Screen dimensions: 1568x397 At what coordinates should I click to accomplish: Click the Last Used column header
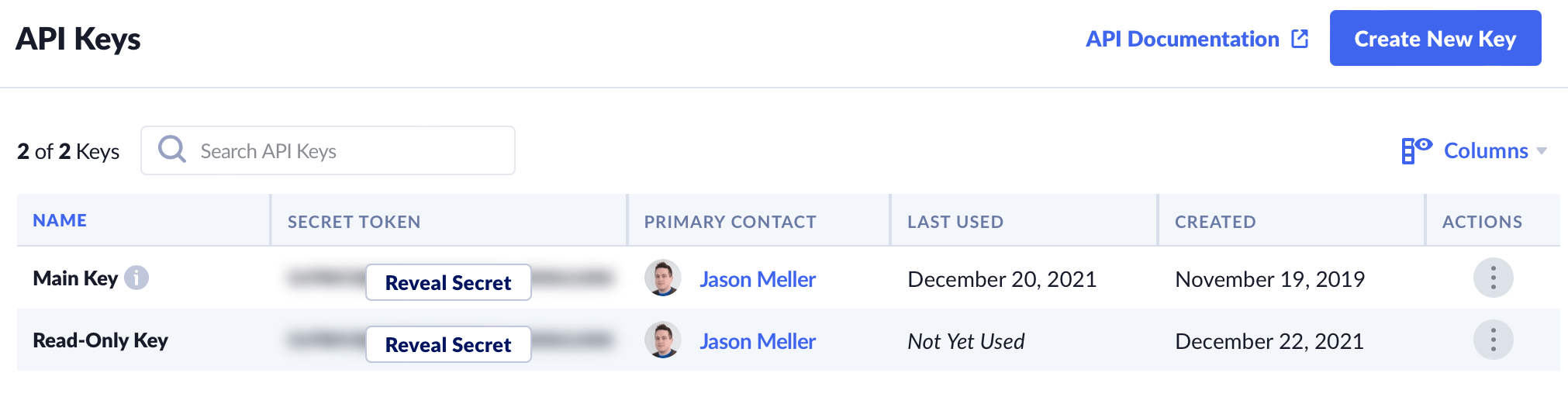click(955, 222)
